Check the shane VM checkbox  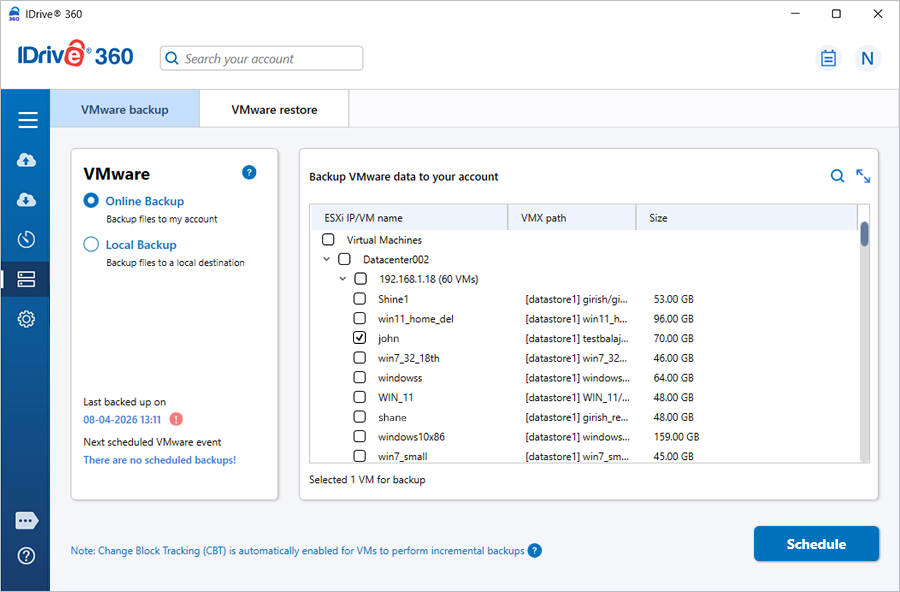[x=359, y=417]
